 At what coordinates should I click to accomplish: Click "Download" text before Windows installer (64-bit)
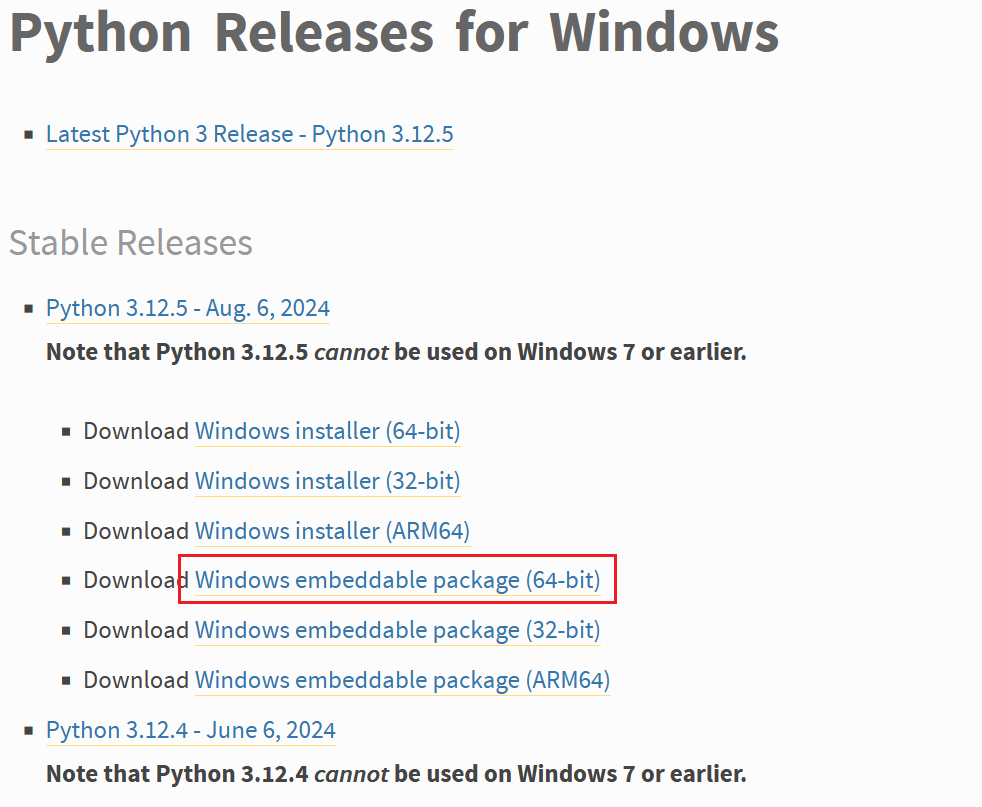(136, 431)
